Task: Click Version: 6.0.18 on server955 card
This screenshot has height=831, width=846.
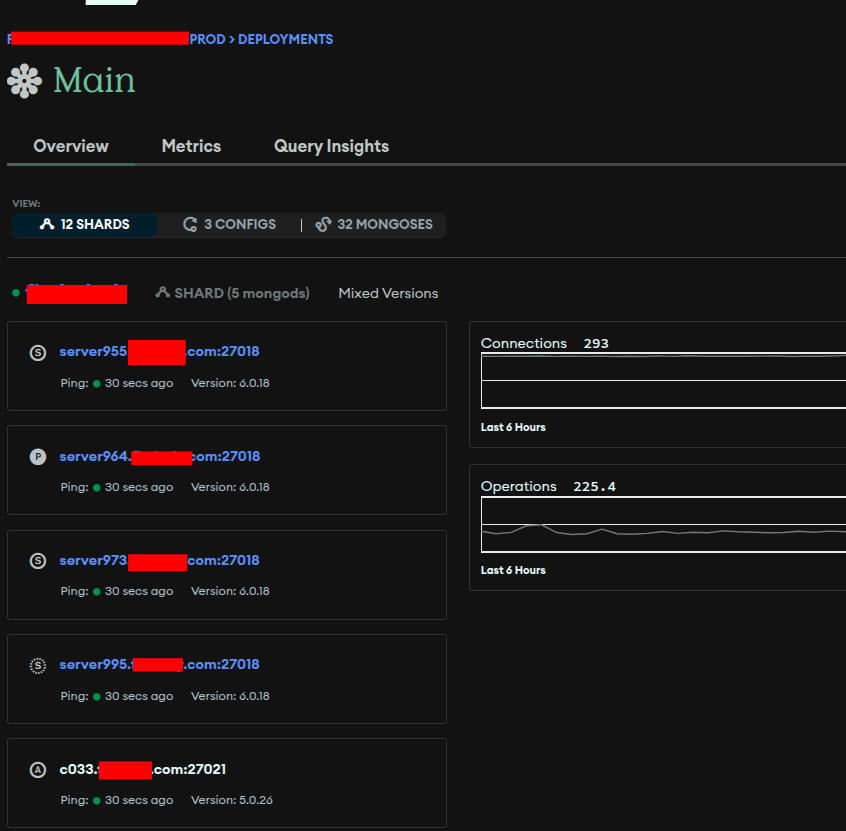Action: [230, 383]
